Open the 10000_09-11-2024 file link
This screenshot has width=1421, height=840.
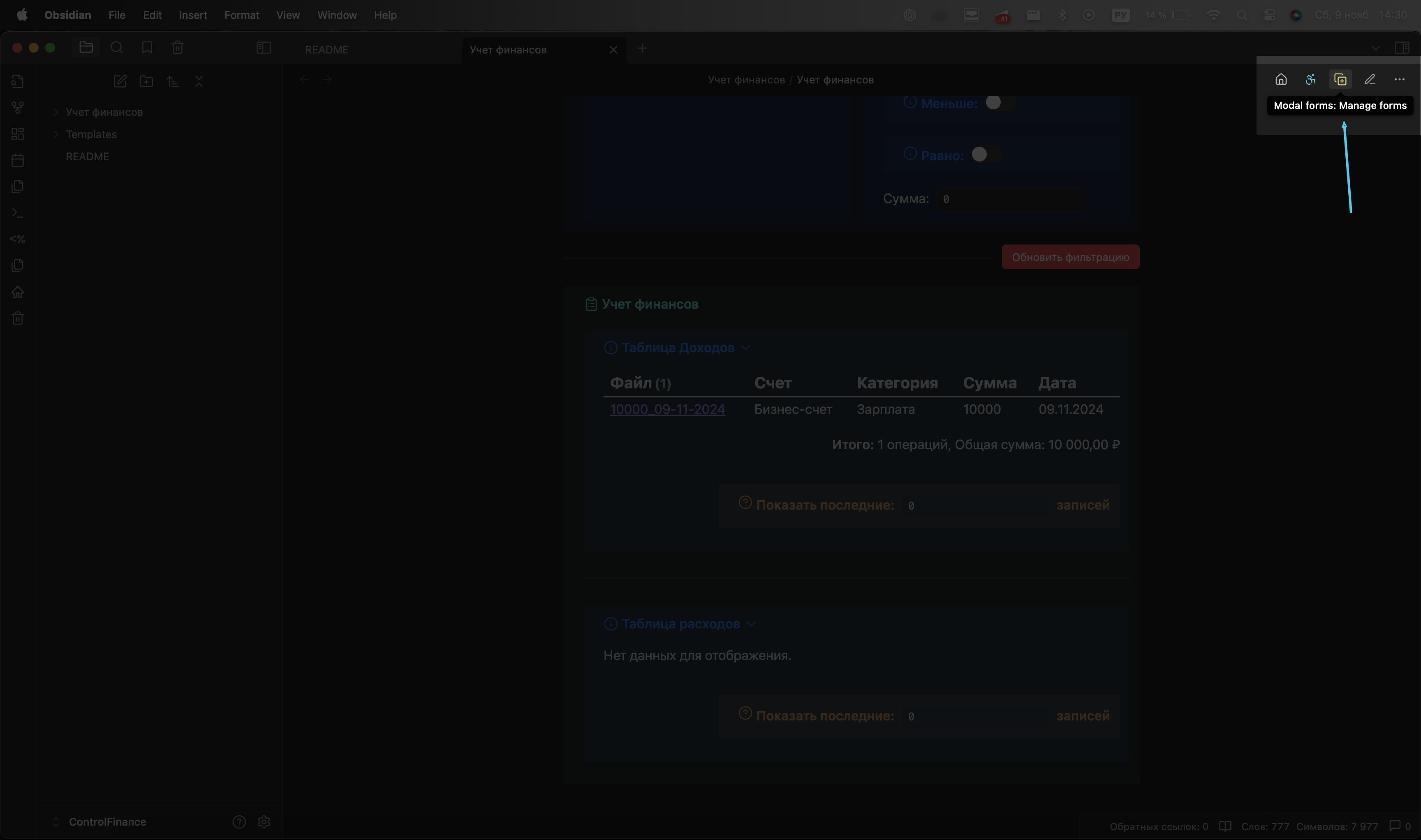click(667, 409)
